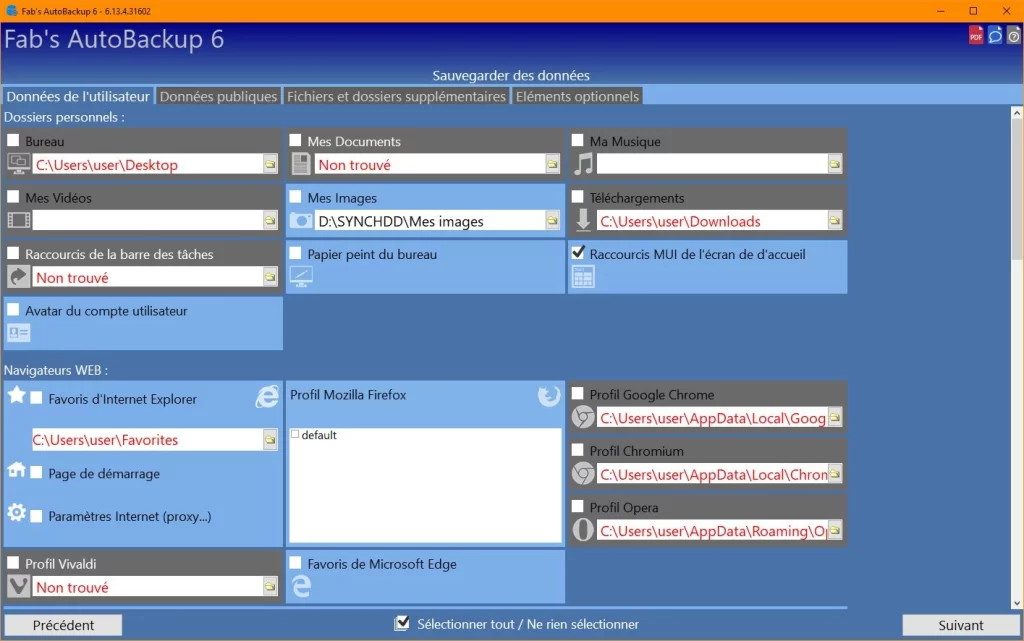The image size is (1024, 641).
Task: Click the user avatar card icon
Action: [x=18, y=334]
